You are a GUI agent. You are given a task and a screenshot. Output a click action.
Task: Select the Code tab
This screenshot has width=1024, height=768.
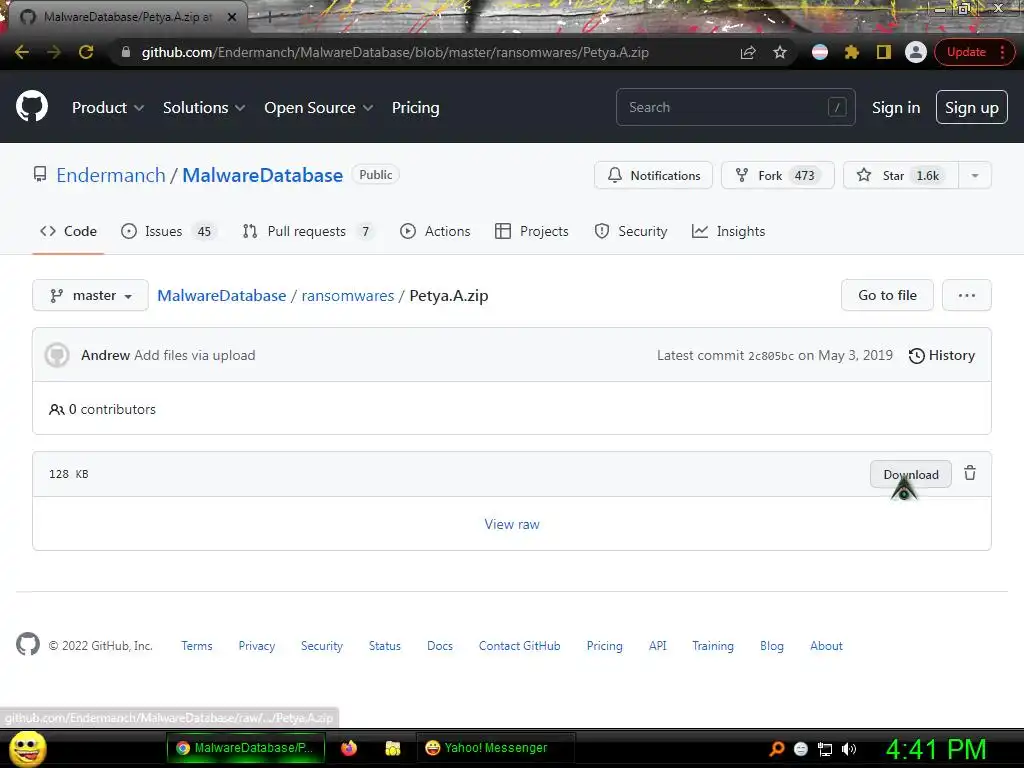pyautogui.click(x=68, y=231)
